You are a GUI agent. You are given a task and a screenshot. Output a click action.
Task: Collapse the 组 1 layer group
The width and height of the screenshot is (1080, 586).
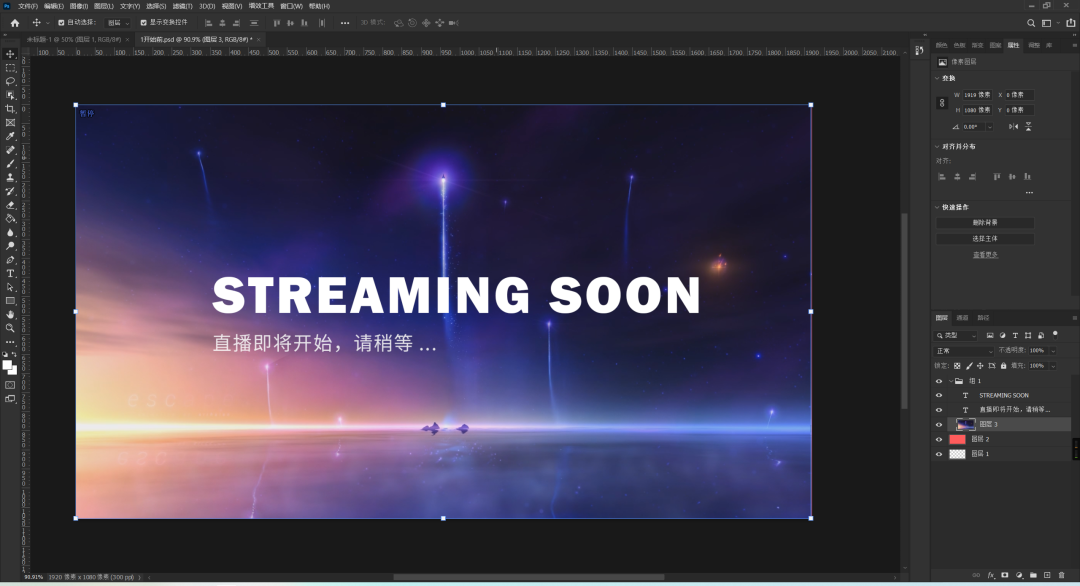(951, 381)
